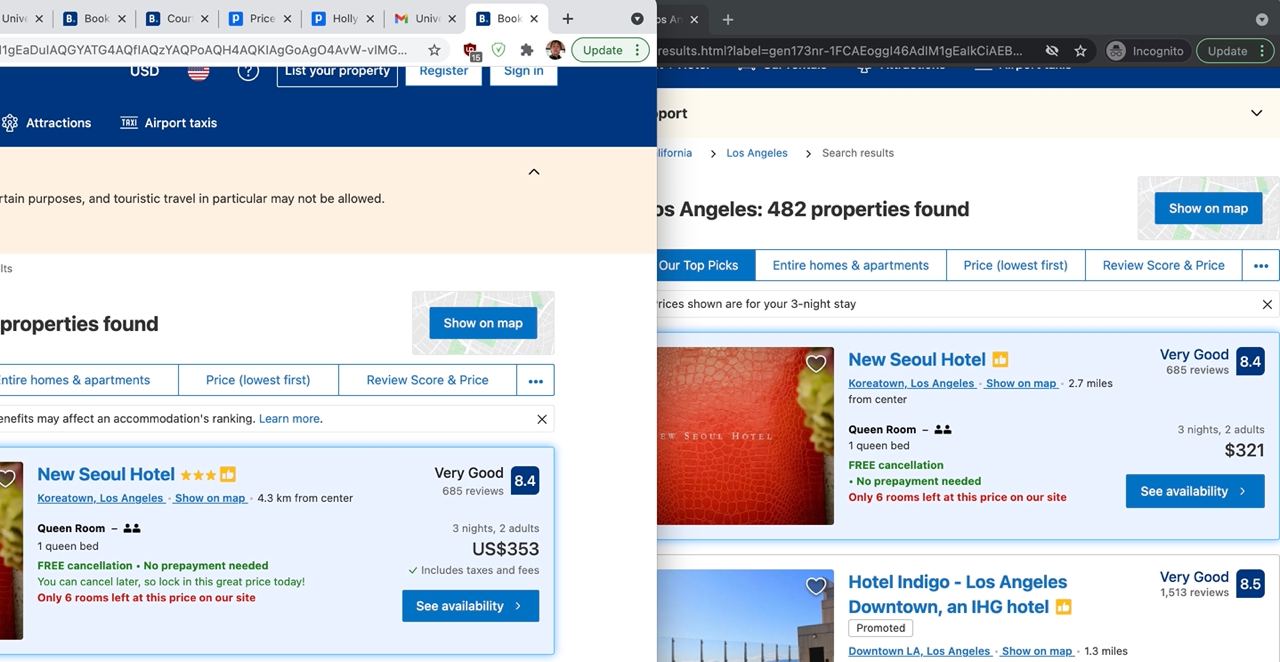Viewport: 1280px width, 662px height.
Task: Switch to the Price browser tab
Action: coord(260,18)
